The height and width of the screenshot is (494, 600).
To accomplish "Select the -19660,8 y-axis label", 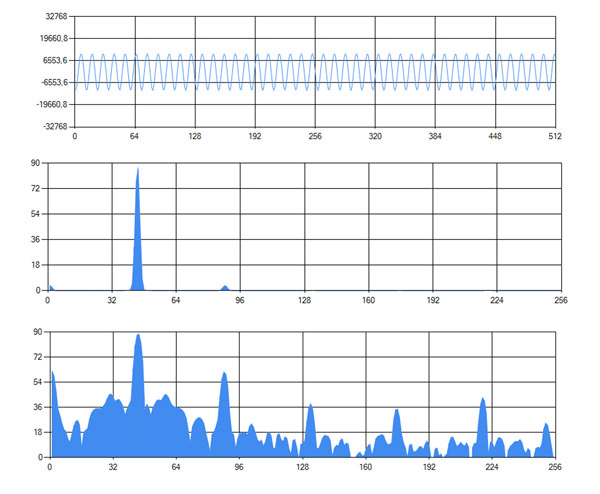I will click(x=52, y=104).
